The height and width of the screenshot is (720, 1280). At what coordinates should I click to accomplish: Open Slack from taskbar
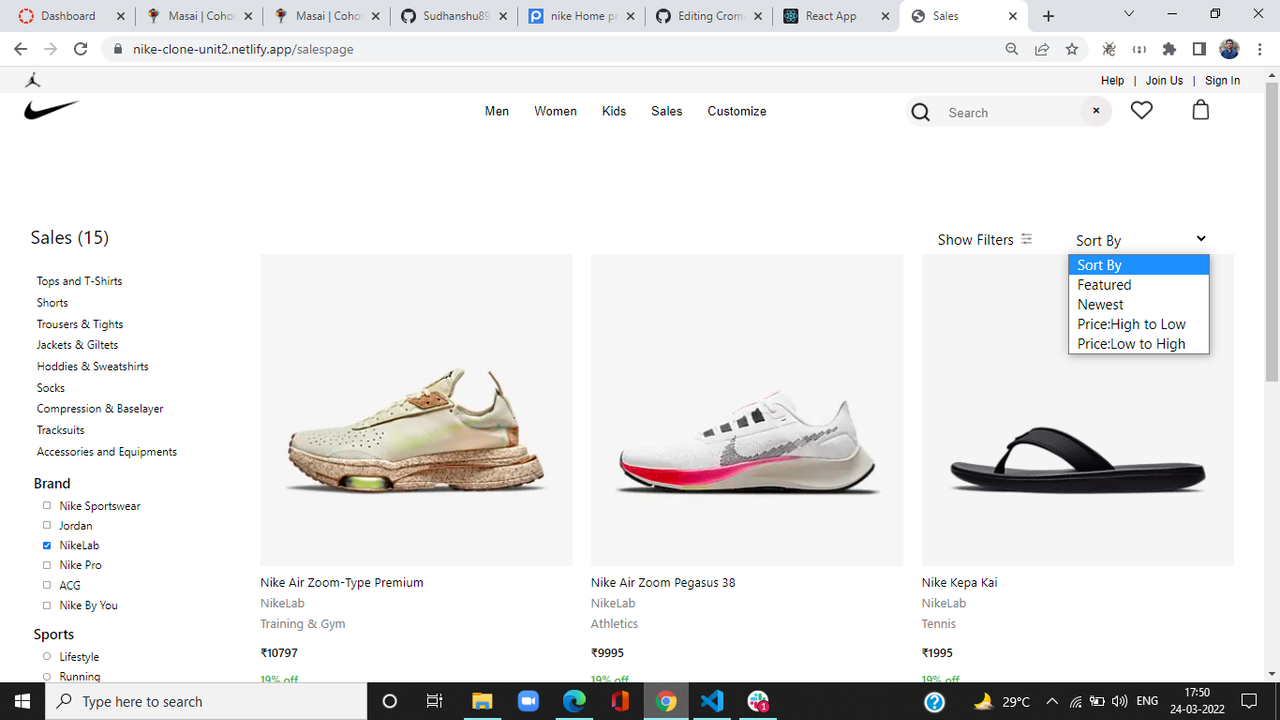point(758,701)
